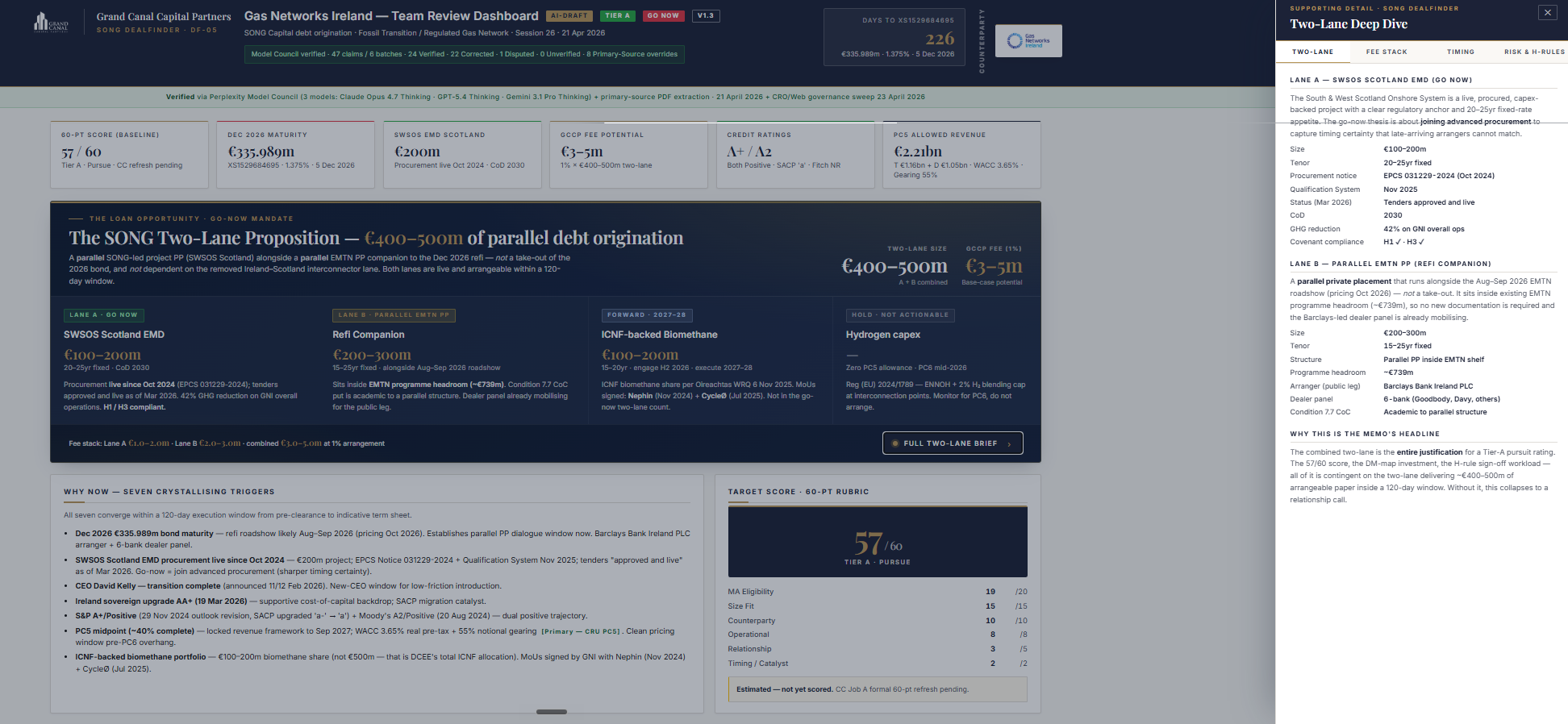Click the €3–5m GCCP fee figure in banner

click(x=994, y=266)
